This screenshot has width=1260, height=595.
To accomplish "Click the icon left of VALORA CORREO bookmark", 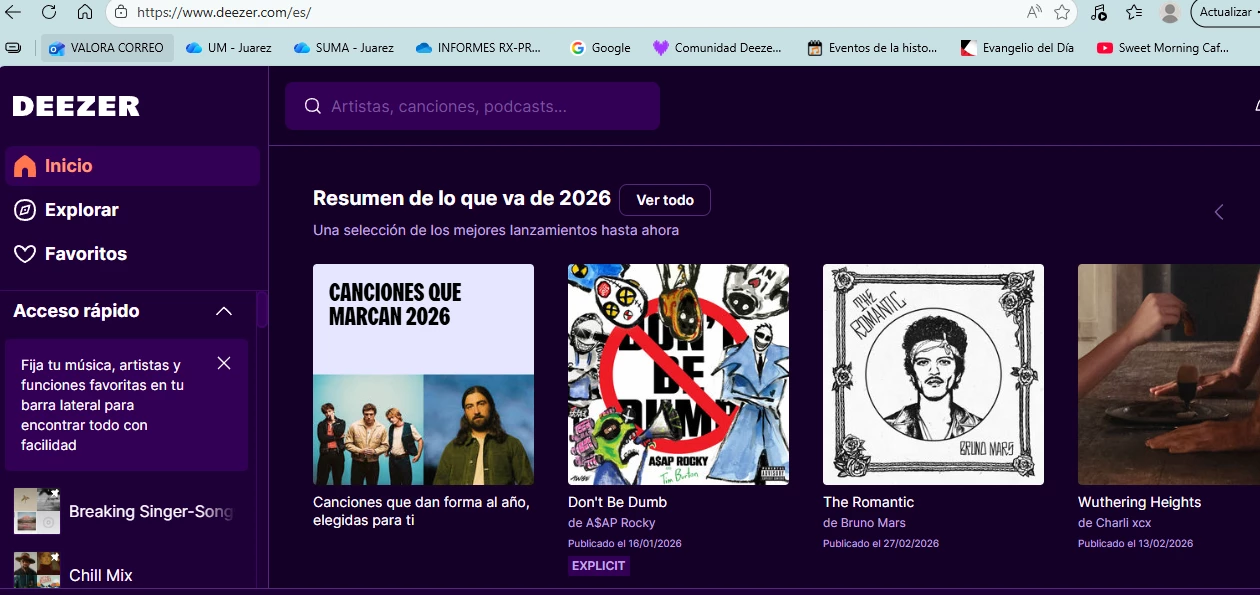I will point(13,47).
